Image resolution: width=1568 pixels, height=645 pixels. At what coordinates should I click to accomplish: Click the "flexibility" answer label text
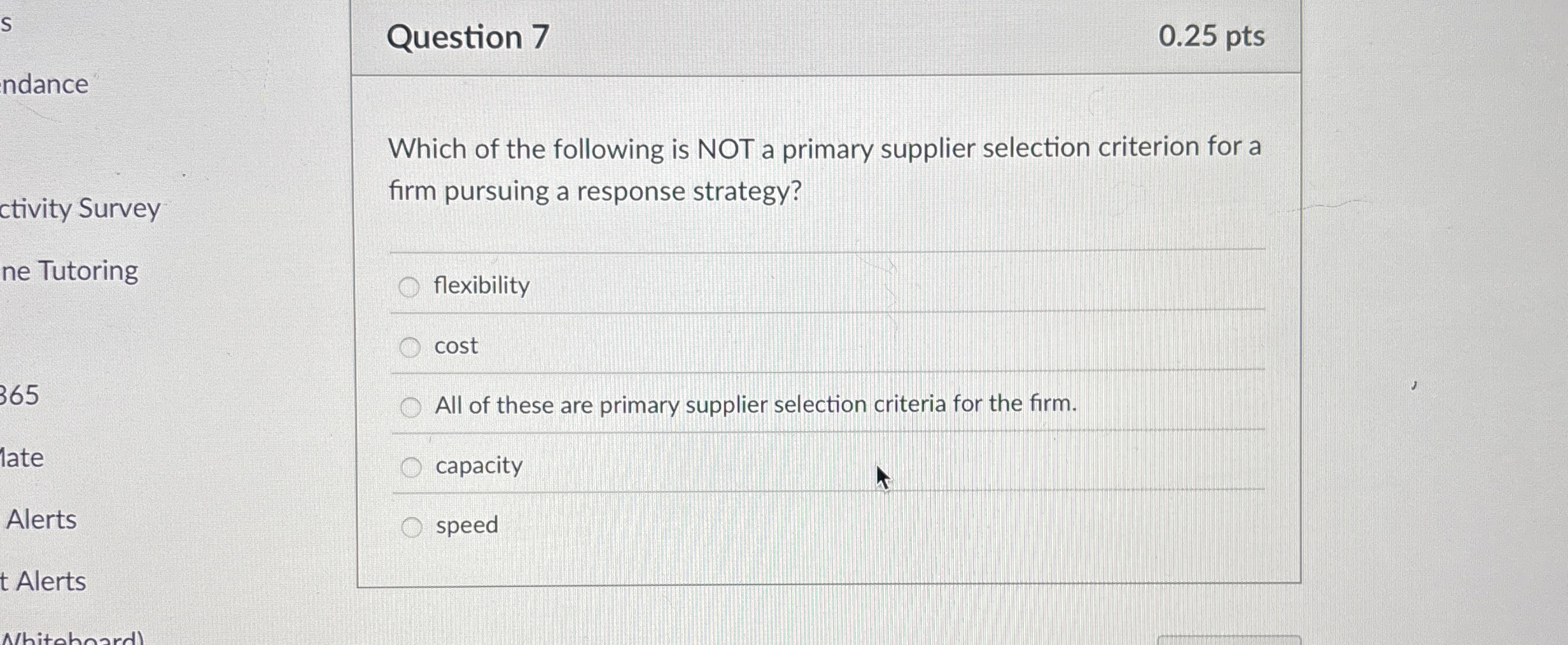point(482,285)
